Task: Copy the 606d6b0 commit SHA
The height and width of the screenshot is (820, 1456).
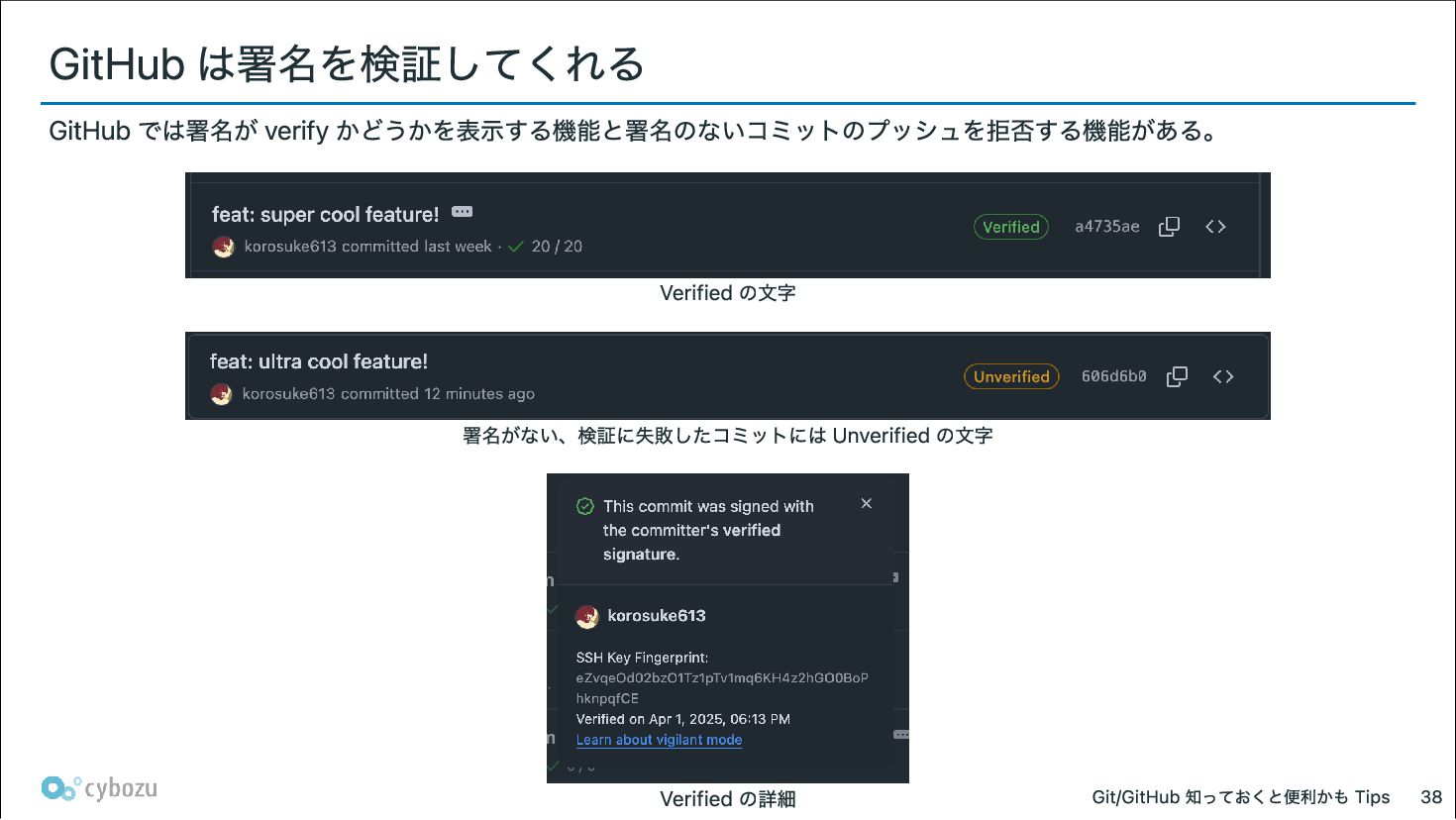Action: [1177, 376]
